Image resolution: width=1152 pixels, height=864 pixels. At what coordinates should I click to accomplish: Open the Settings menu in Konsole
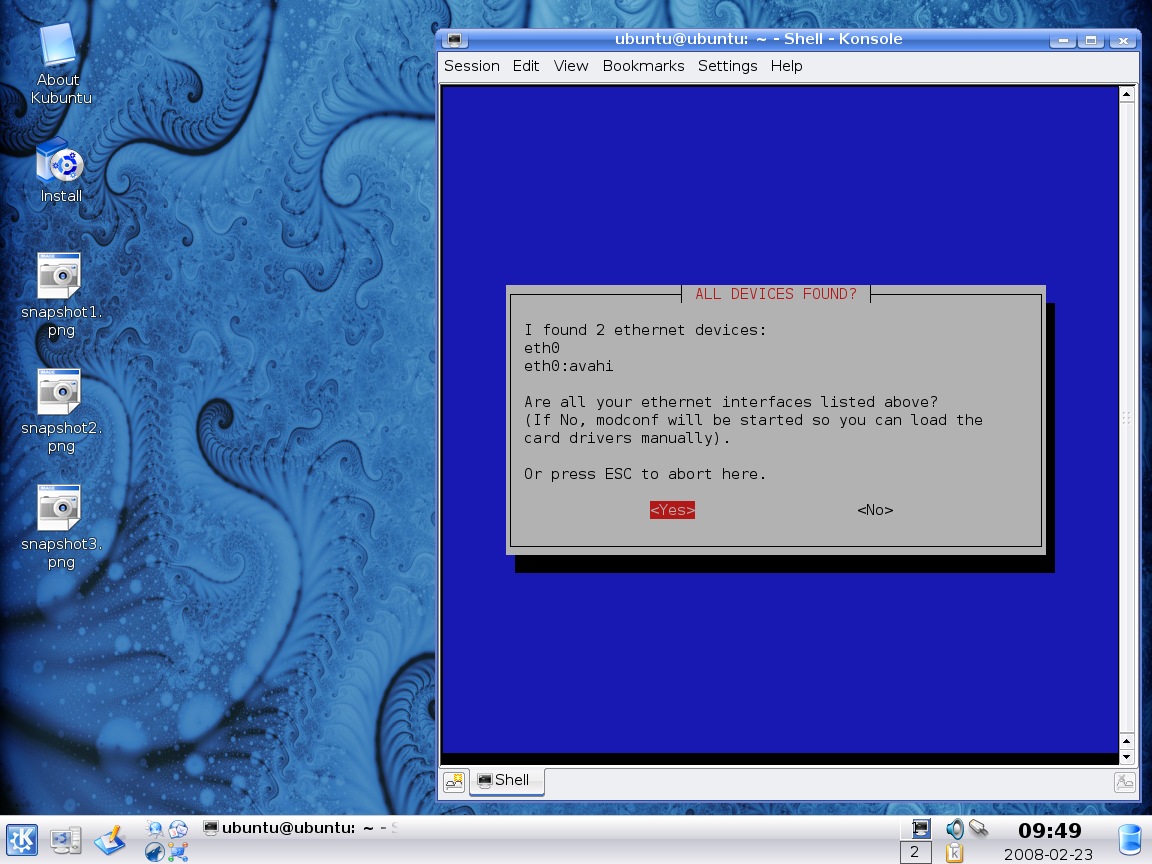[x=727, y=66]
